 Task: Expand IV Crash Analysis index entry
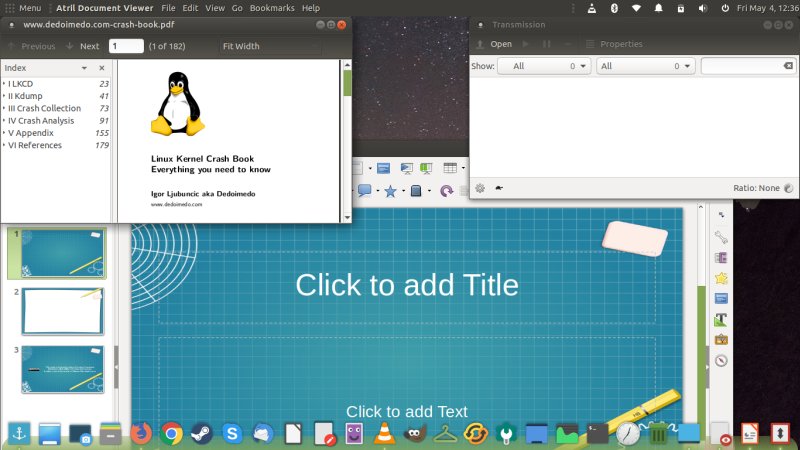[x=4, y=120]
